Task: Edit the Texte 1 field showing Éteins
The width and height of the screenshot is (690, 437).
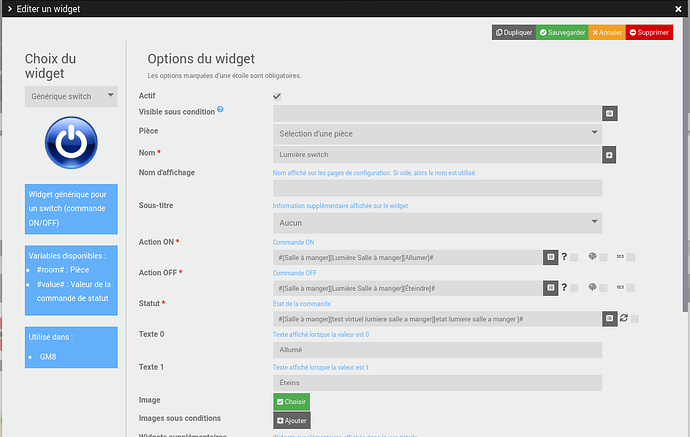Action: tap(437, 383)
